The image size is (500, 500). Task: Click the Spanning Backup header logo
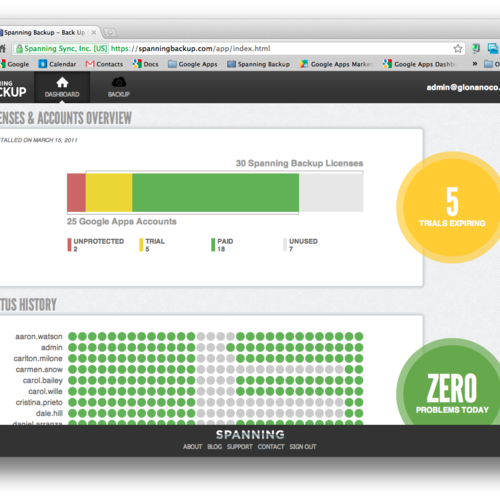13,89
